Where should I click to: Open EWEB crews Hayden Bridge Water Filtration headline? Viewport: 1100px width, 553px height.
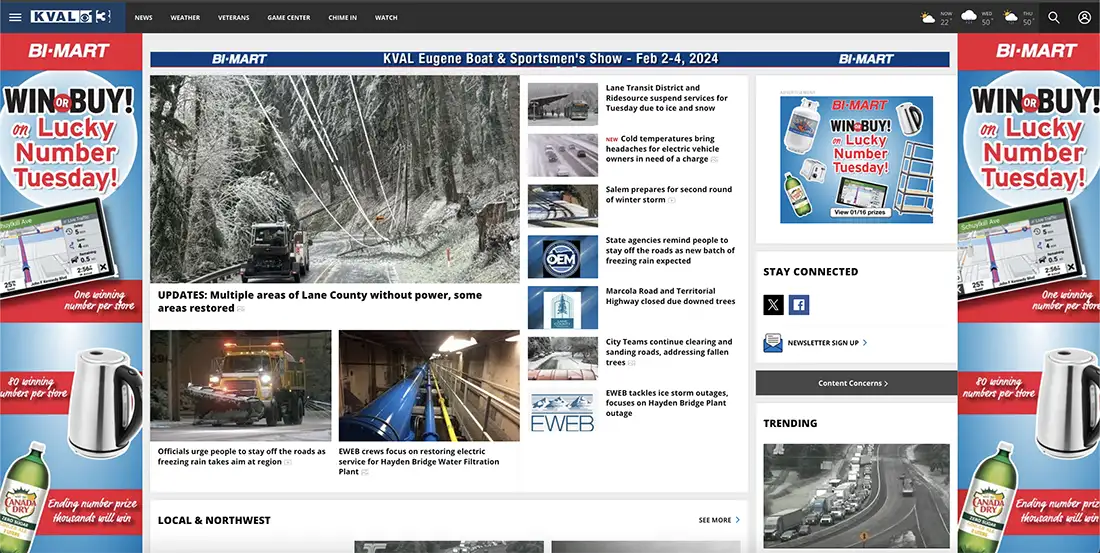click(x=420, y=462)
